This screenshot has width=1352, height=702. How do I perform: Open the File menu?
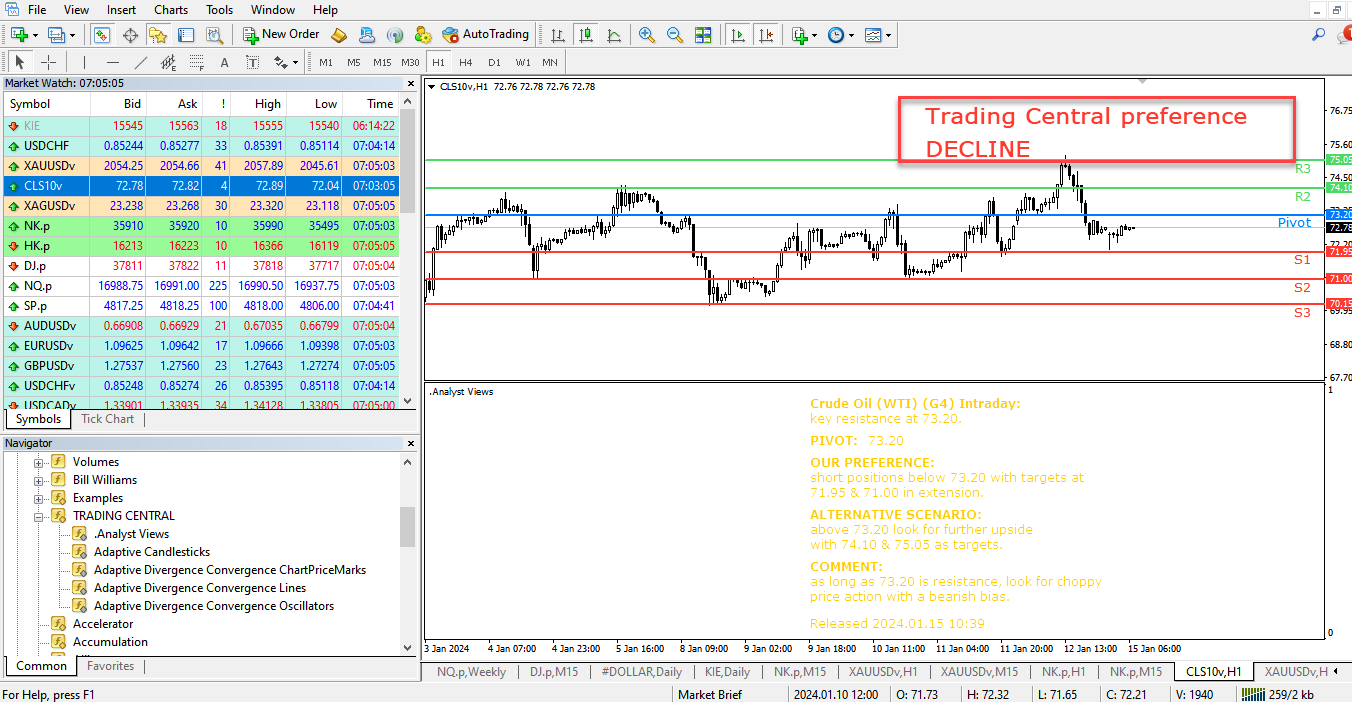[37, 10]
